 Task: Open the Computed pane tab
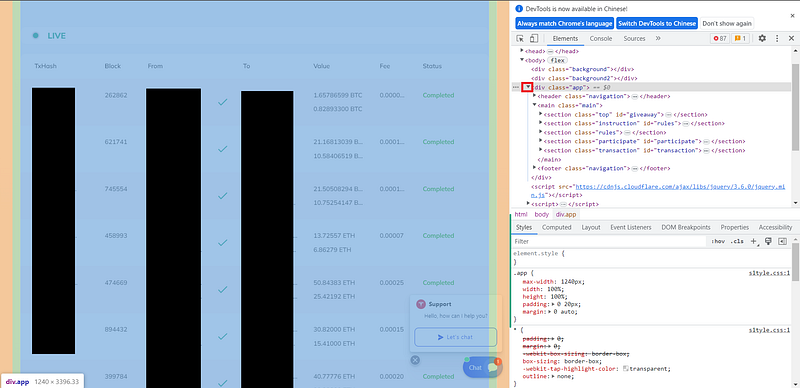(556, 227)
